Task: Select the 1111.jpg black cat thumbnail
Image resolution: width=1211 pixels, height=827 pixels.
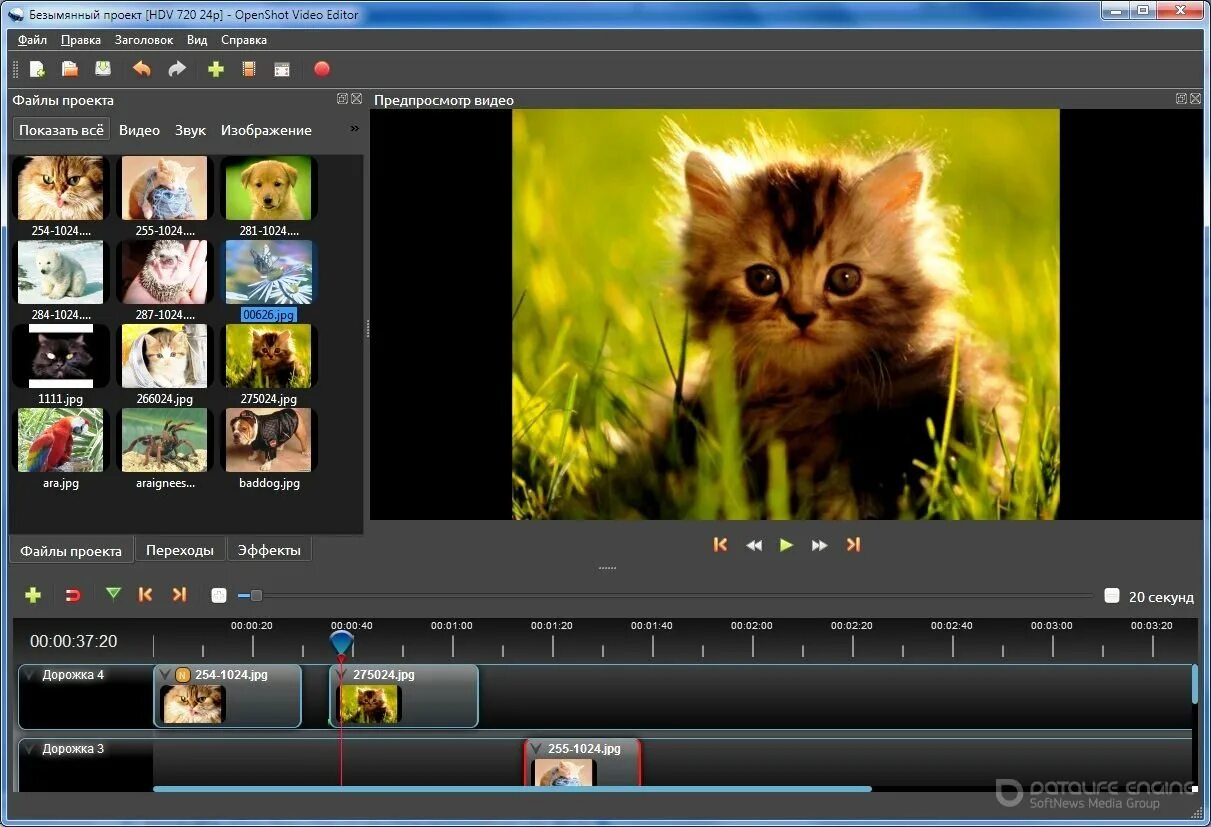Action: (61, 356)
